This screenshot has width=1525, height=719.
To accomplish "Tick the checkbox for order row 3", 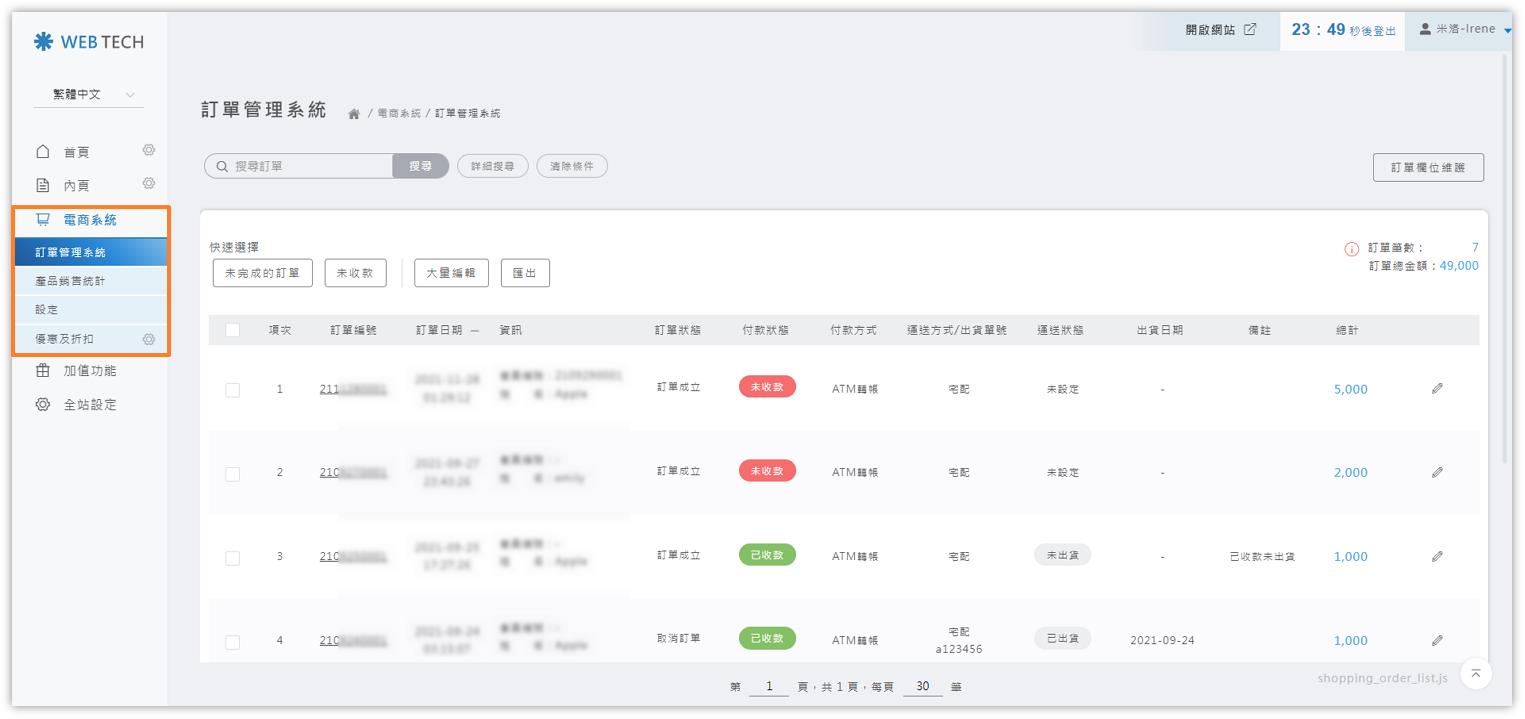I will coord(233,557).
